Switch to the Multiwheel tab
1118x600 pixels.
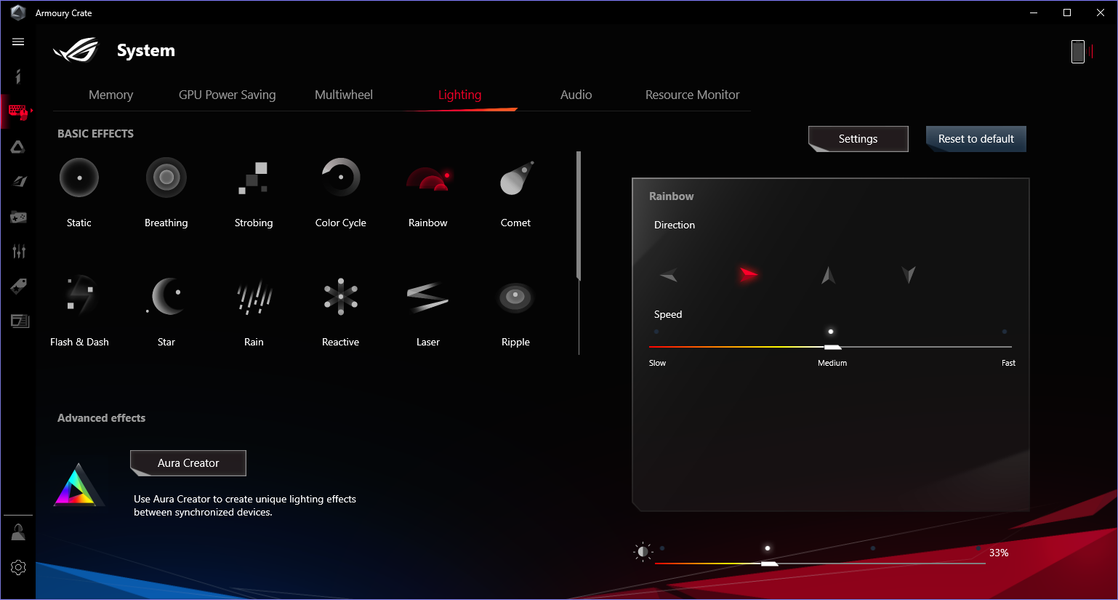click(x=344, y=95)
